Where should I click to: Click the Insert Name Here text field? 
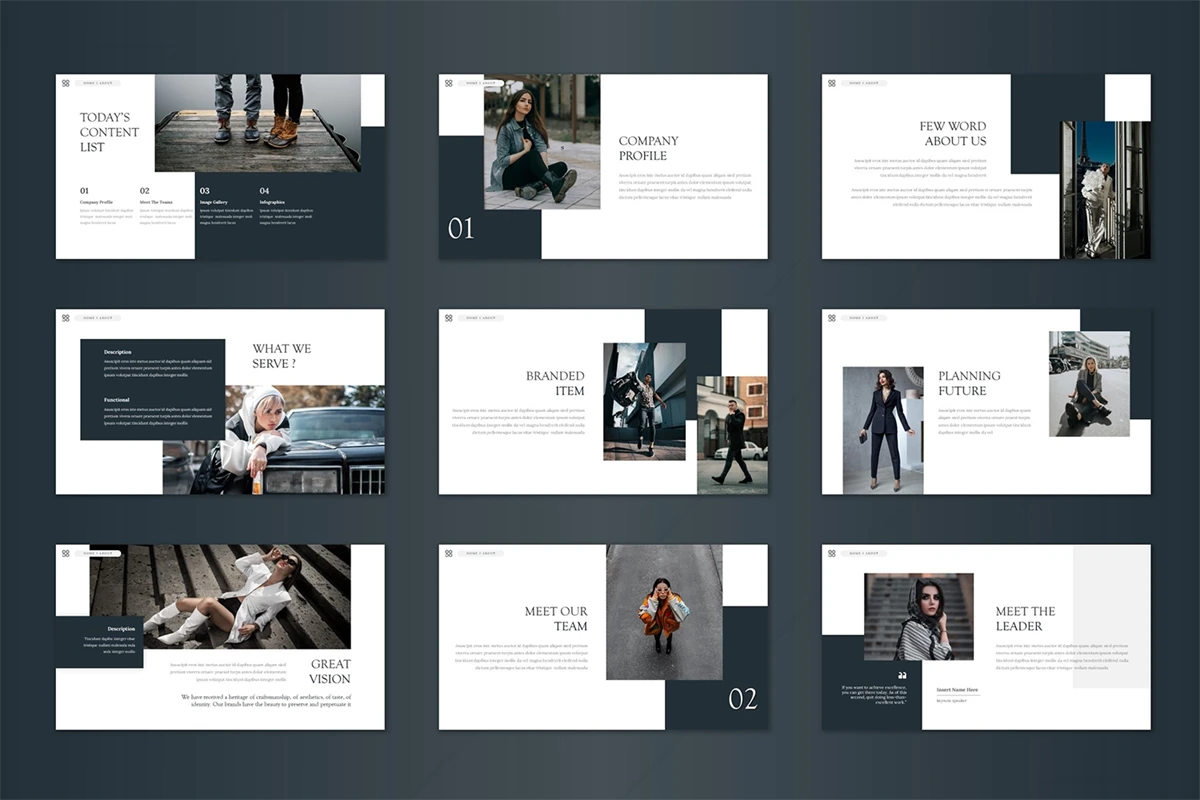point(957,690)
